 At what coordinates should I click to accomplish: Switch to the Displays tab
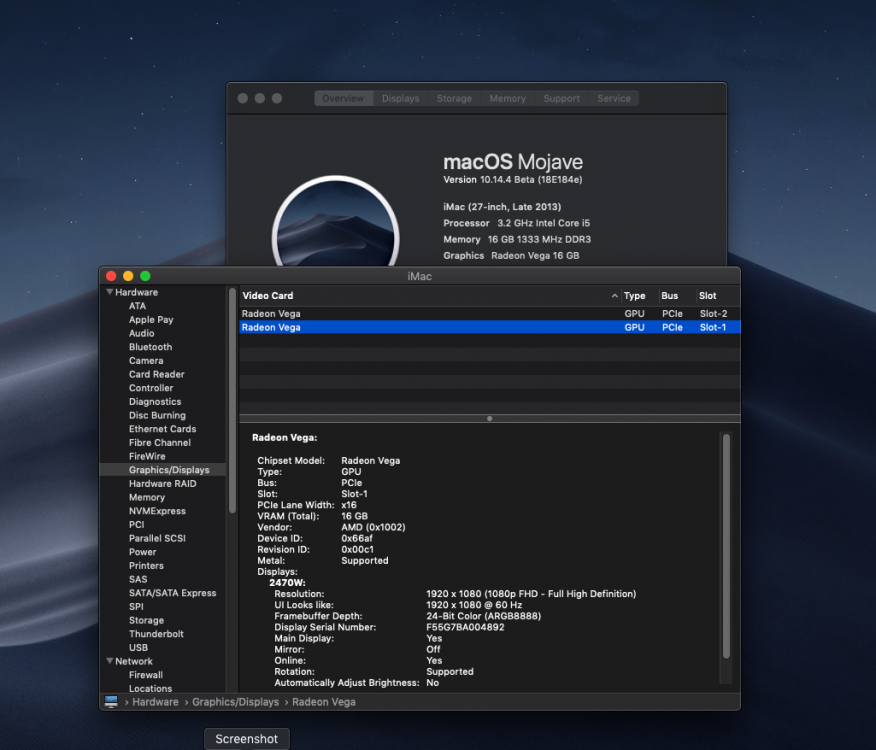click(401, 98)
